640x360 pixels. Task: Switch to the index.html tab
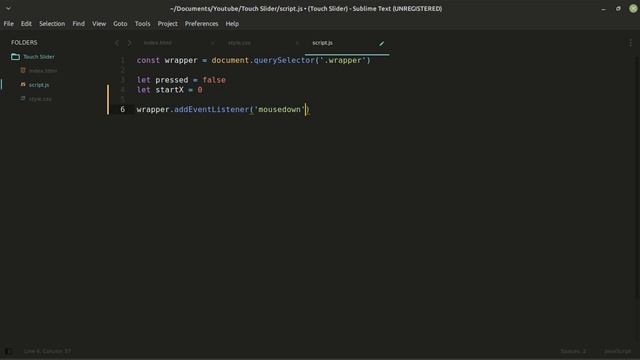(158, 43)
